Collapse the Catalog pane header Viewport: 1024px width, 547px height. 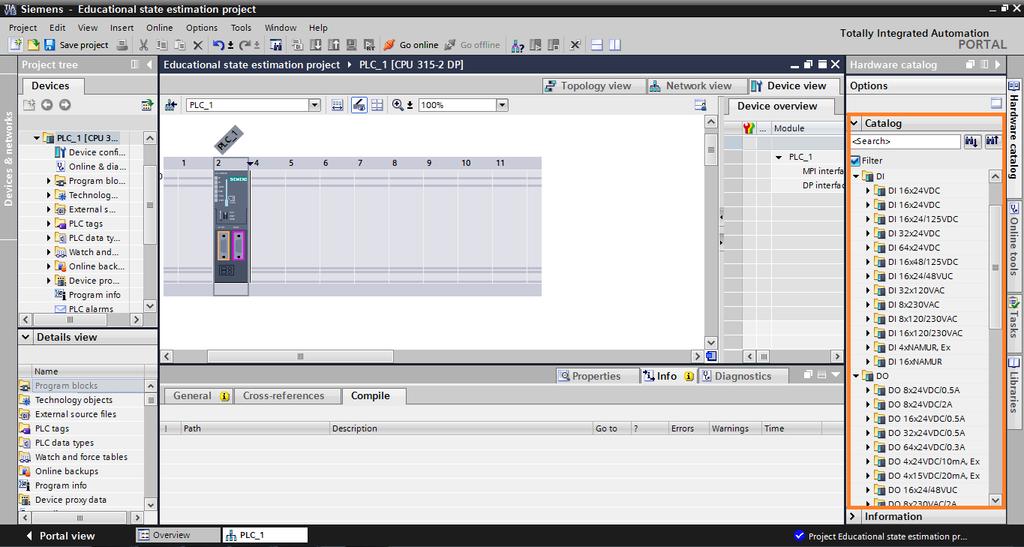click(854, 123)
